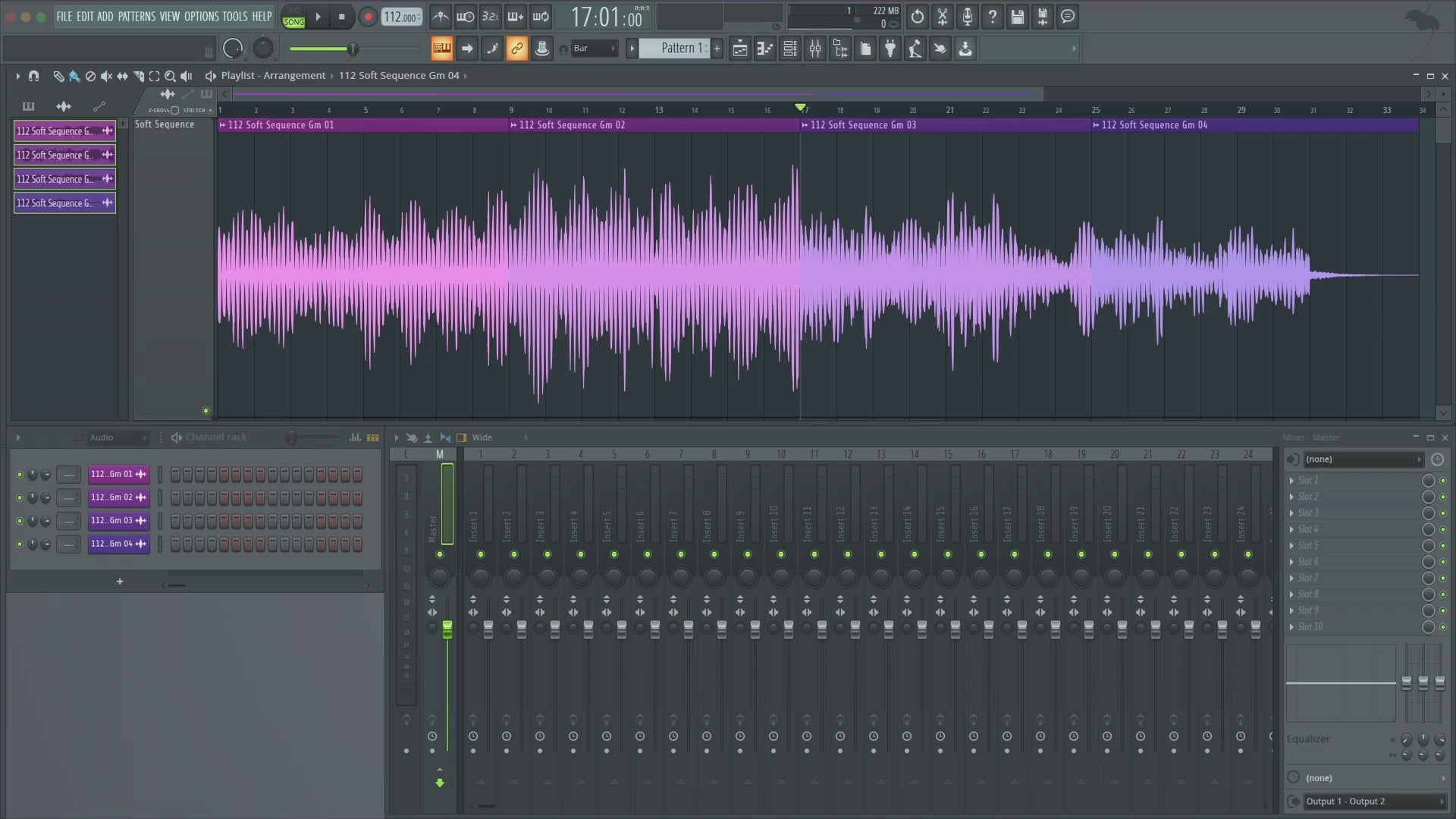Open the PATTERNS menu
The height and width of the screenshot is (819, 1456).
(136, 16)
